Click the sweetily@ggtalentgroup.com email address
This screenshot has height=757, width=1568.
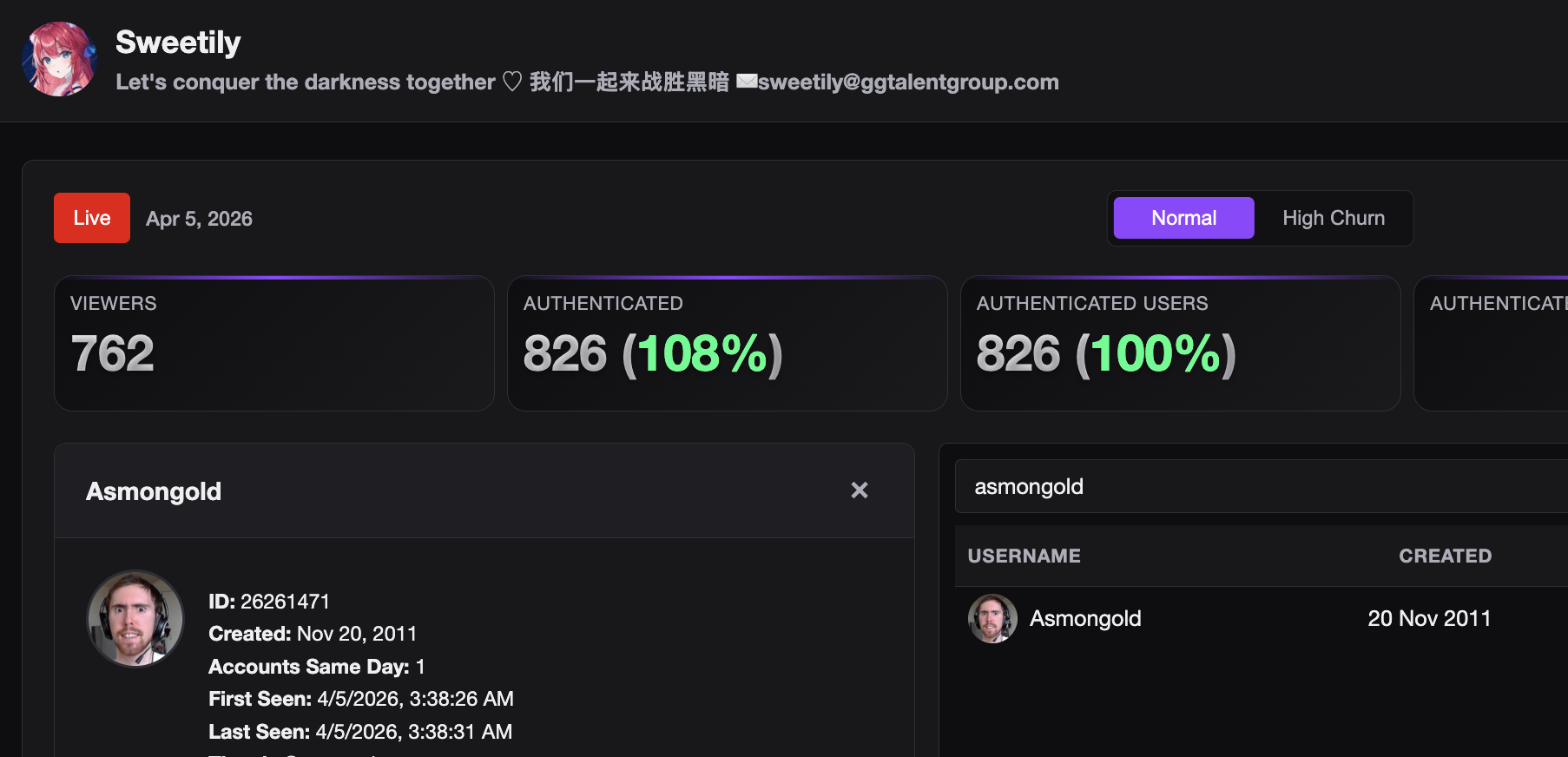click(x=908, y=82)
